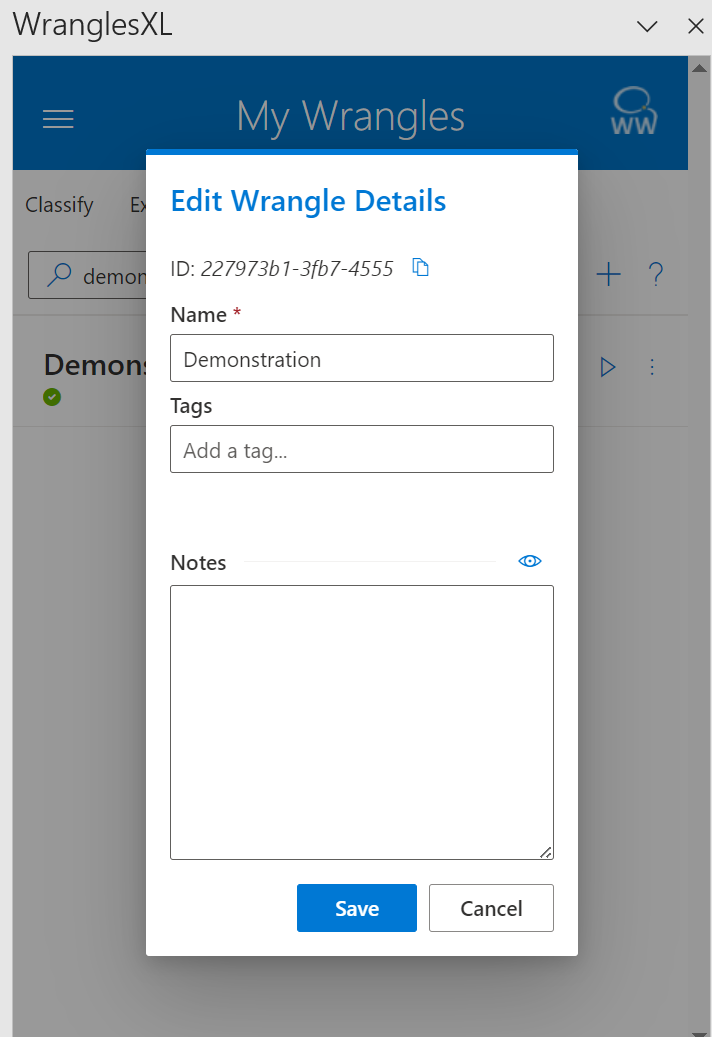This screenshot has width=712, height=1037.
Task: Expand the WranglesXL task pane options chevron
Action: click(x=647, y=27)
